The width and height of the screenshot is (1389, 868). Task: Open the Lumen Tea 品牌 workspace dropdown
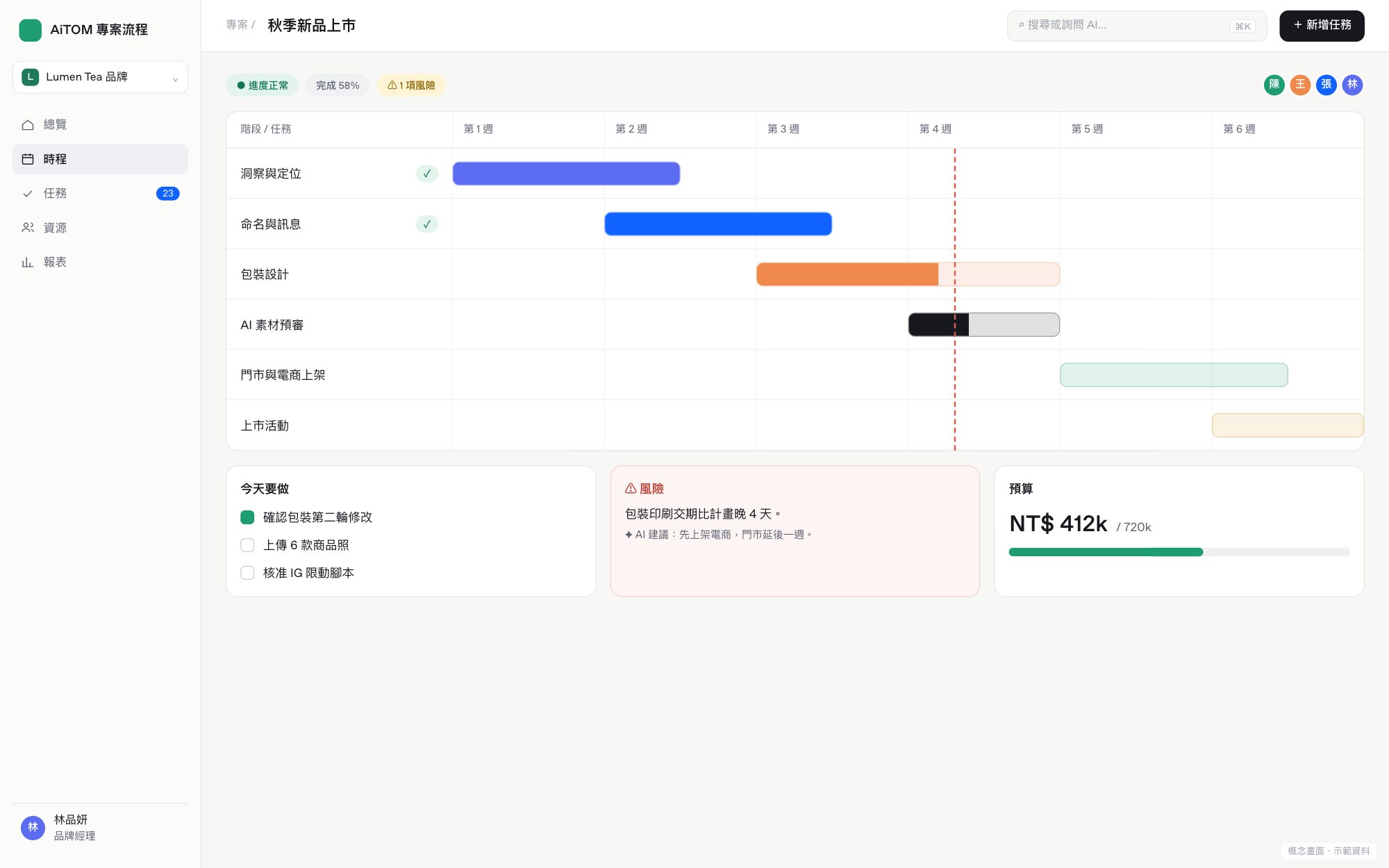(x=100, y=77)
